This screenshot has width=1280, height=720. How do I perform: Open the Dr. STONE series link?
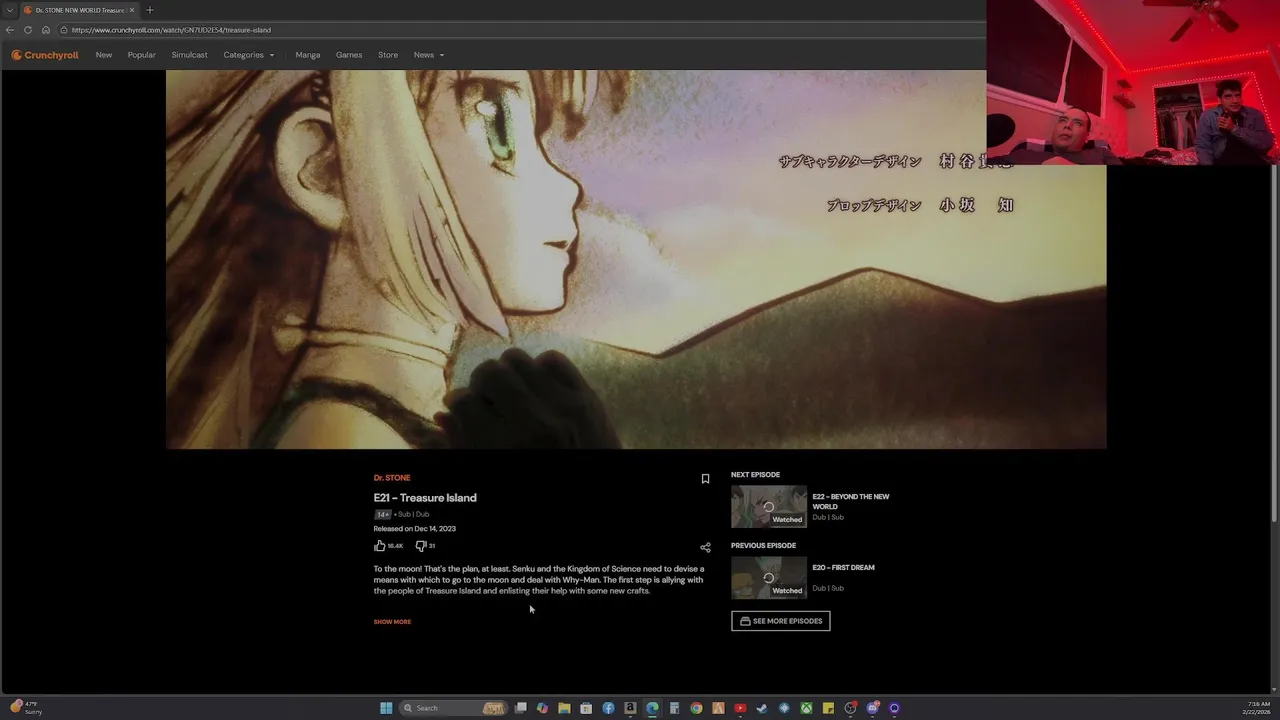(x=392, y=478)
